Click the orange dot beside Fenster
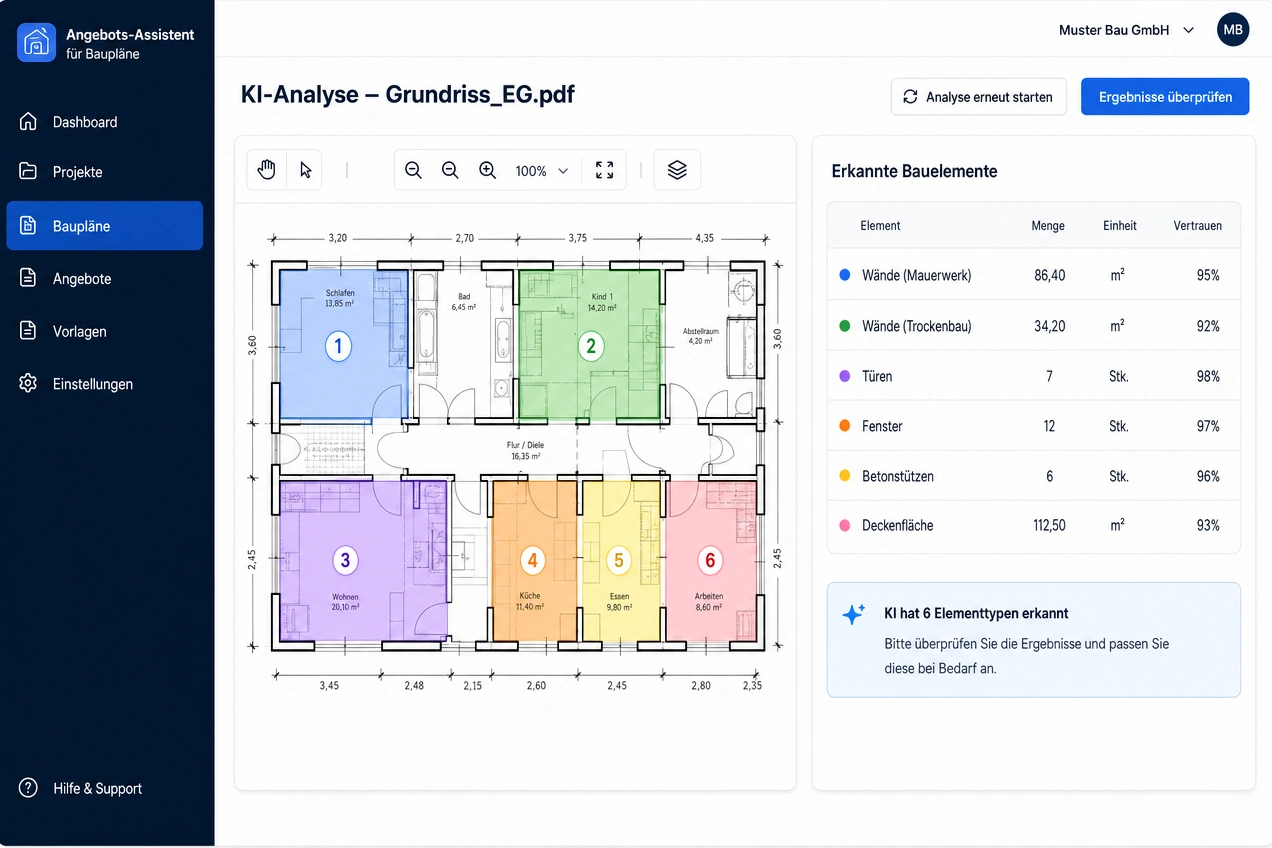1272x848 pixels. click(845, 426)
